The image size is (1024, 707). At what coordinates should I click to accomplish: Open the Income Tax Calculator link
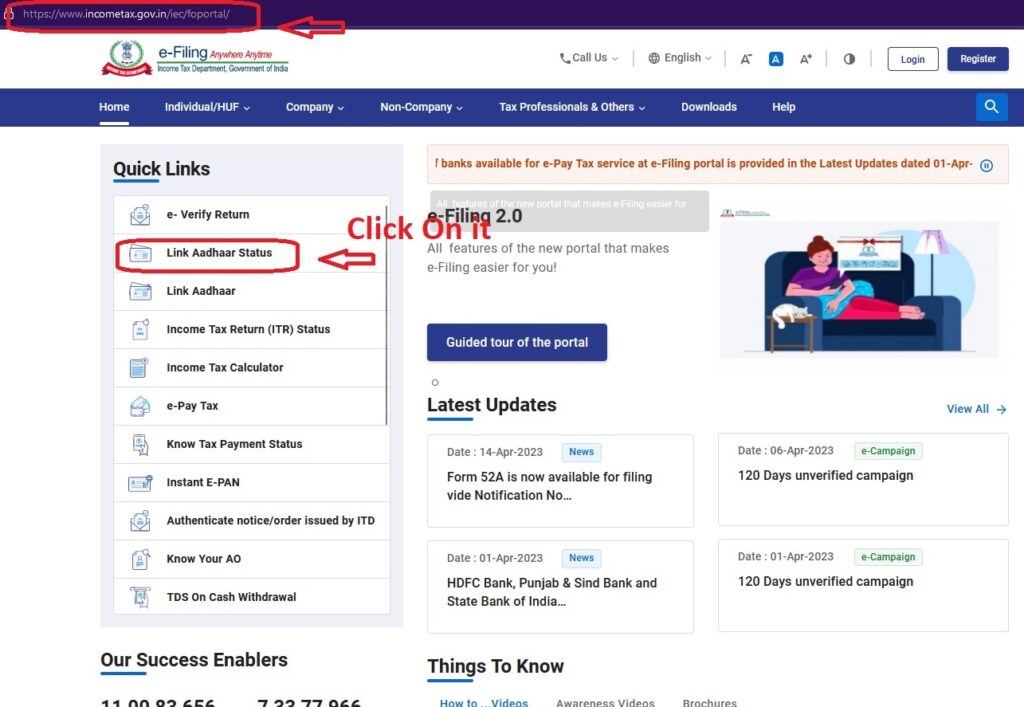tap(225, 368)
